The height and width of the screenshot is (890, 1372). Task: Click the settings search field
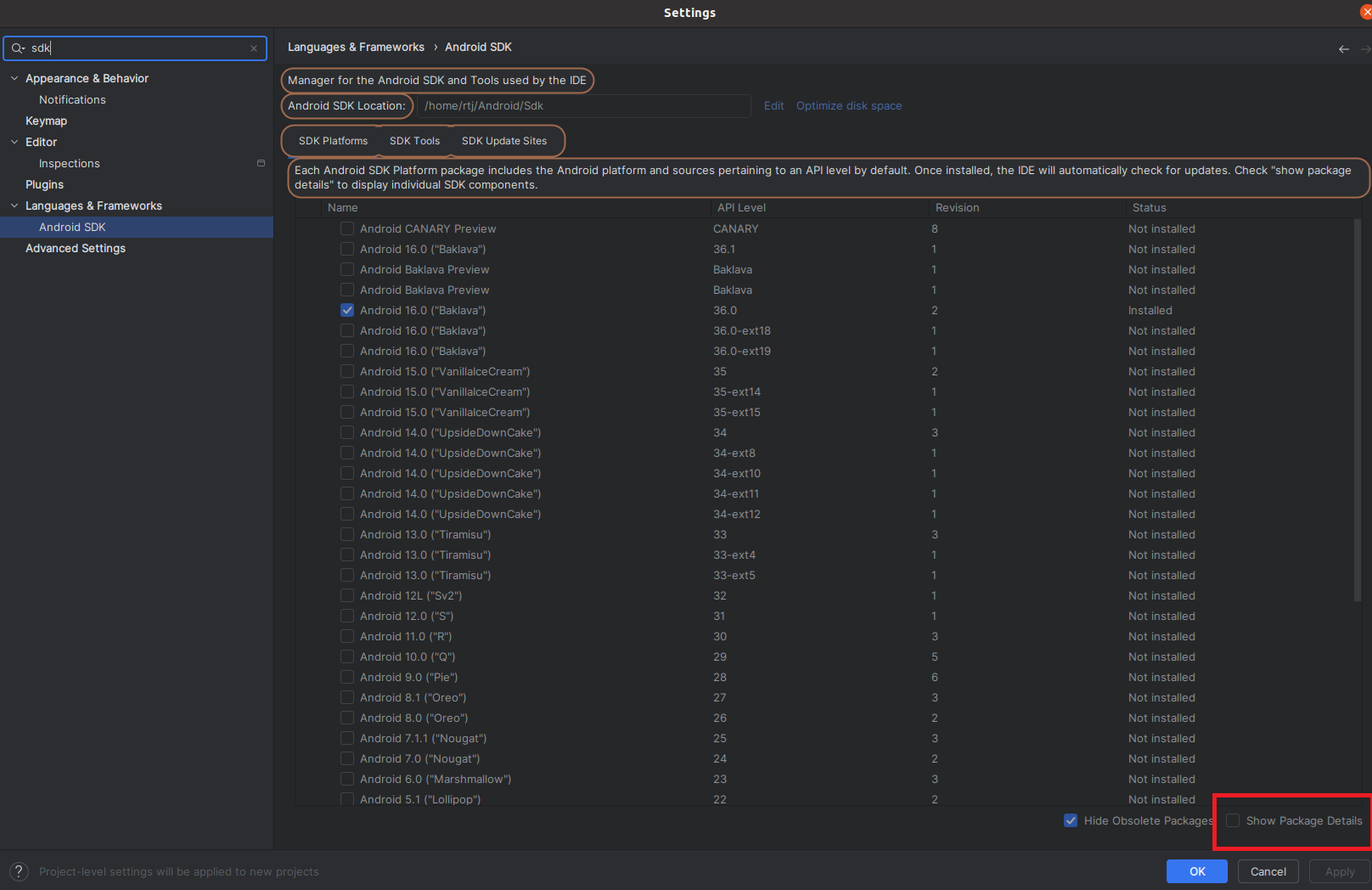point(135,48)
